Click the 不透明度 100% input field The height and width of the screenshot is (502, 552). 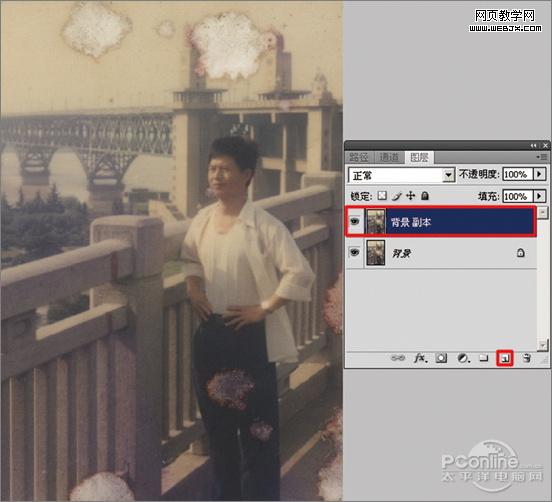coord(518,174)
